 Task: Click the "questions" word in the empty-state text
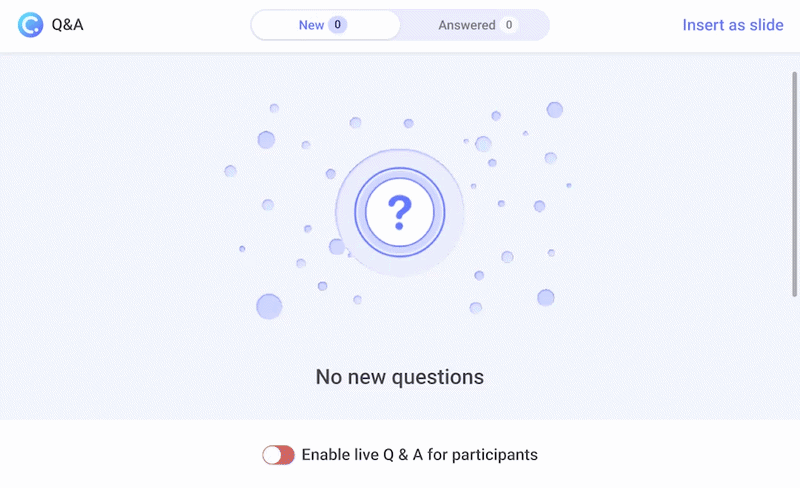pos(438,377)
